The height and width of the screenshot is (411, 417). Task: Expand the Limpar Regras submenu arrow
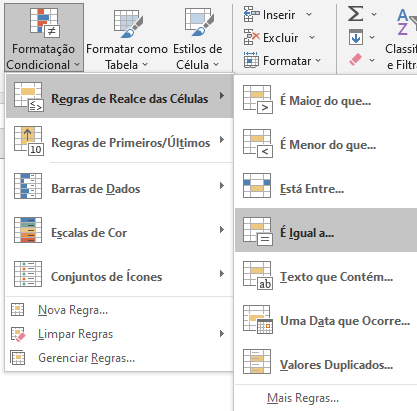(222, 333)
